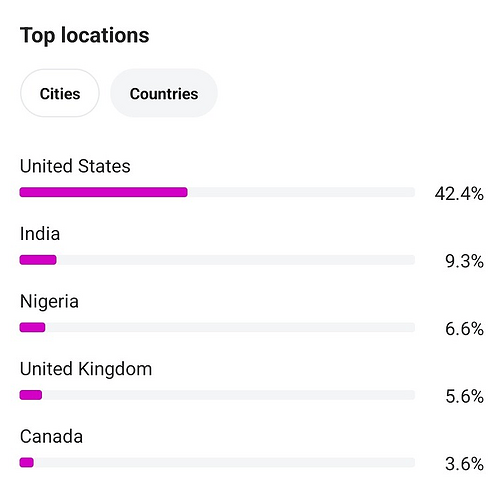
Task: Click the United States magenta bar
Action: coord(104,192)
